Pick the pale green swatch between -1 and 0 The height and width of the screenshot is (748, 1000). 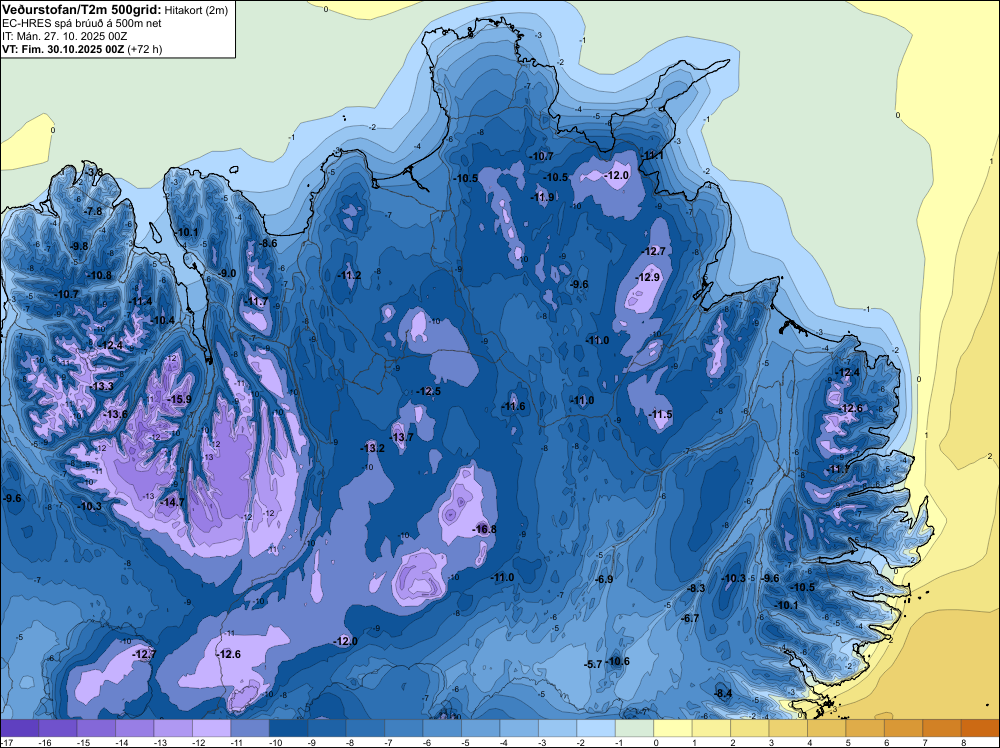click(x=635, y=728)
